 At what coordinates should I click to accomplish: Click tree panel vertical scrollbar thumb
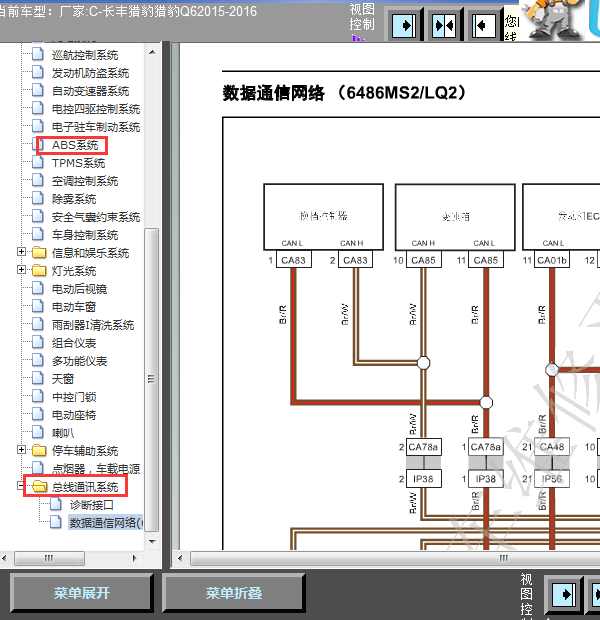click(x=151, y=380)
